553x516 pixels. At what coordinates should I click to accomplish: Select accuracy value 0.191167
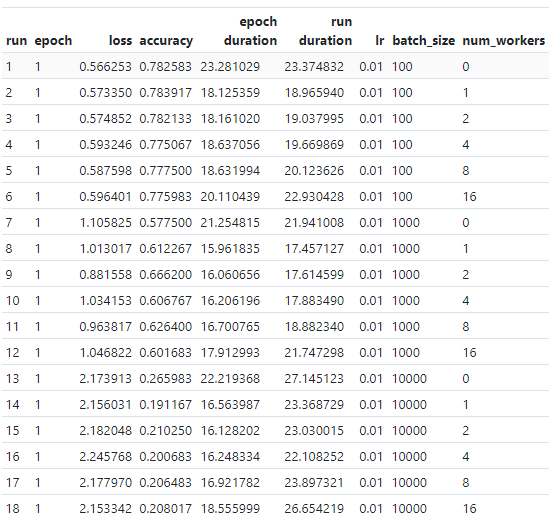coord(165,405)
